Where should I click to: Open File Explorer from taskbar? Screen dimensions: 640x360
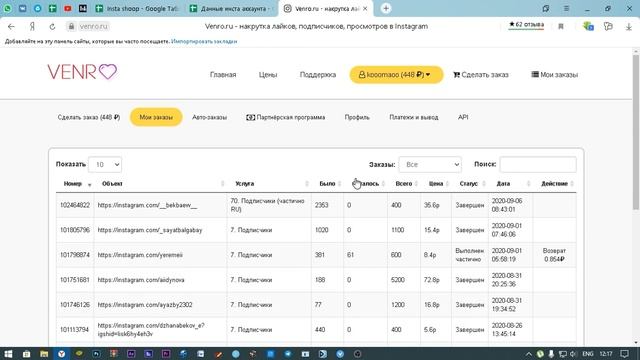(44, 354)
